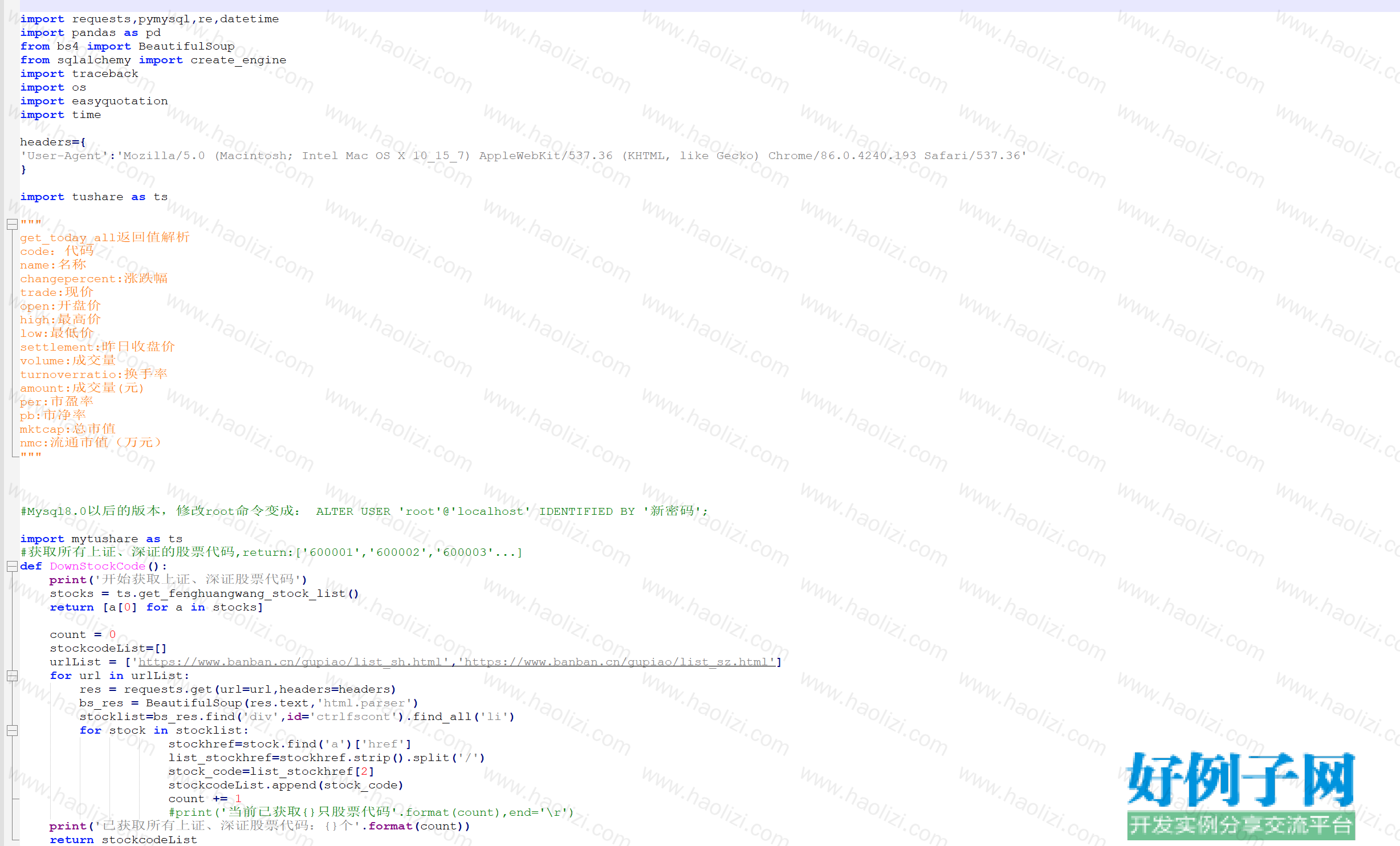This screenshot has height=846, width=1400.
Task: Click 'turnoverratio:换手率' docstring line
Action: tap(94, 374)
